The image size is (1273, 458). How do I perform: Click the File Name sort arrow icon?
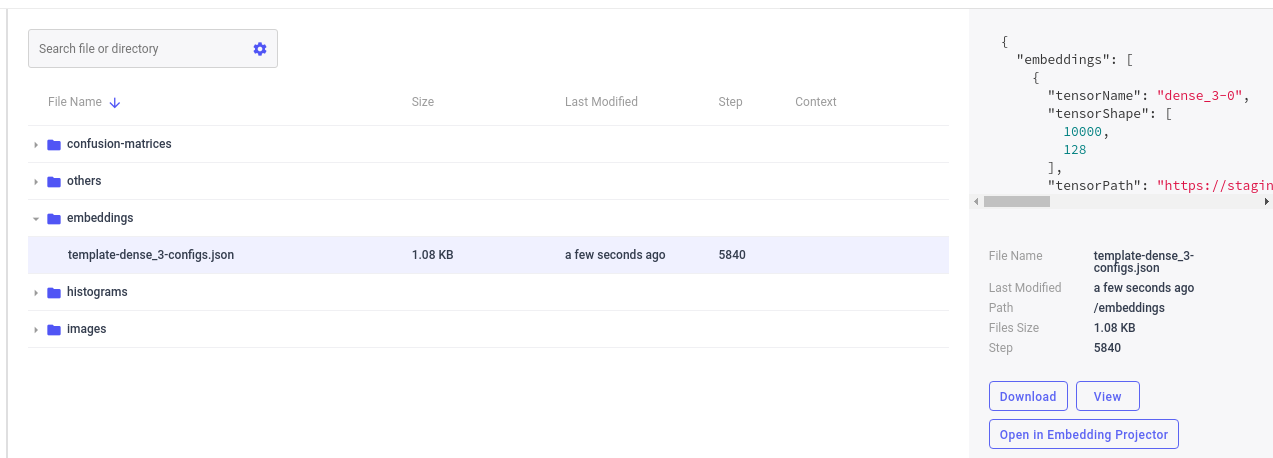(115, 102)
